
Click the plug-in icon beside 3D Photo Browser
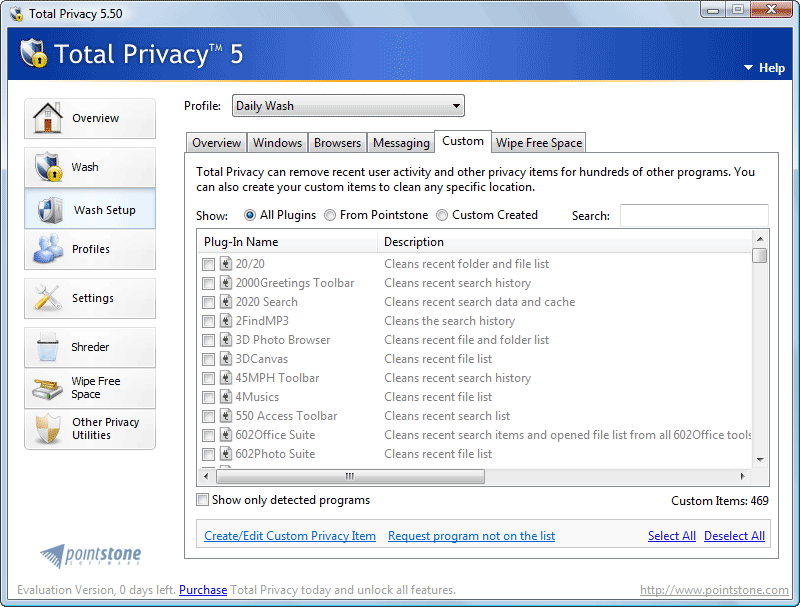pos(226,340)
